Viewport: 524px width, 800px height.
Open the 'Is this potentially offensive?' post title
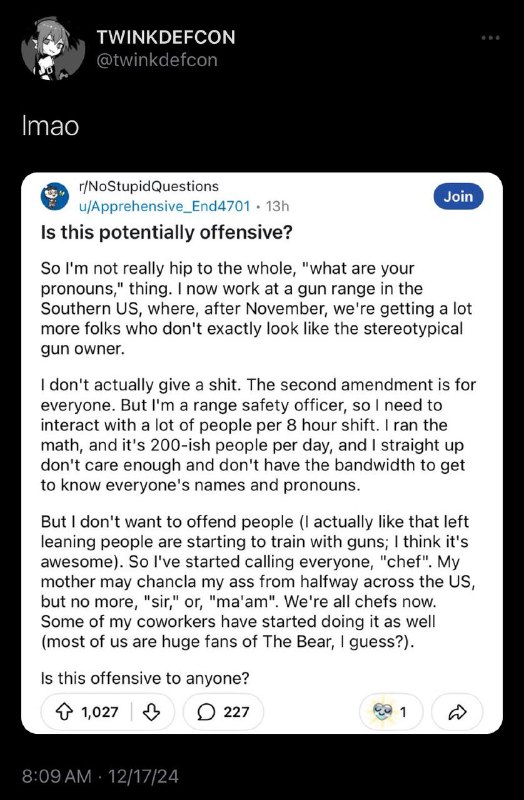[166, 233]
